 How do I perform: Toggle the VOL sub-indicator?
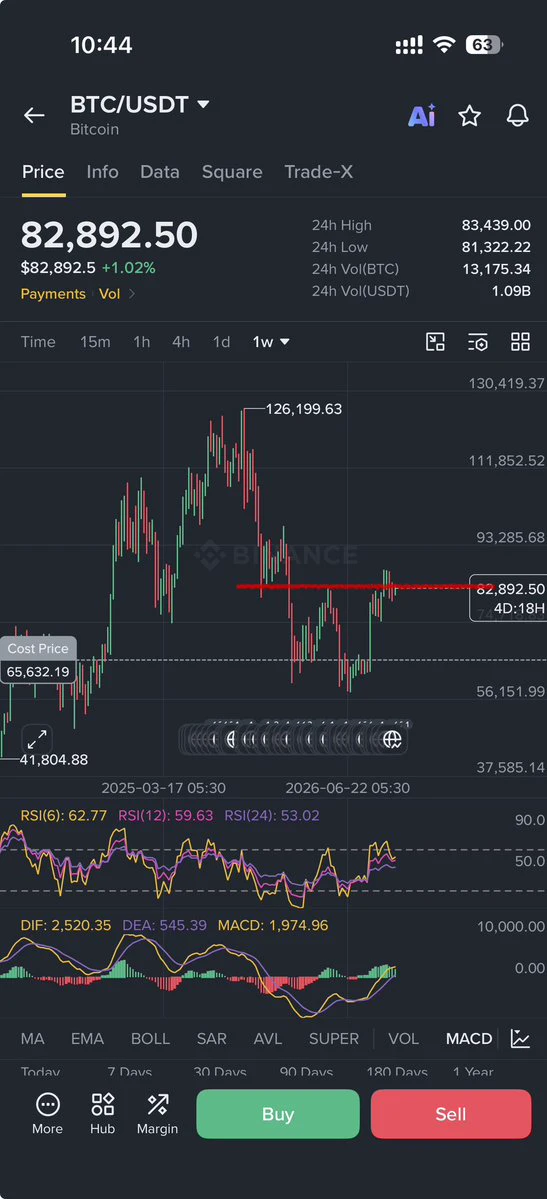point(403,1038)
